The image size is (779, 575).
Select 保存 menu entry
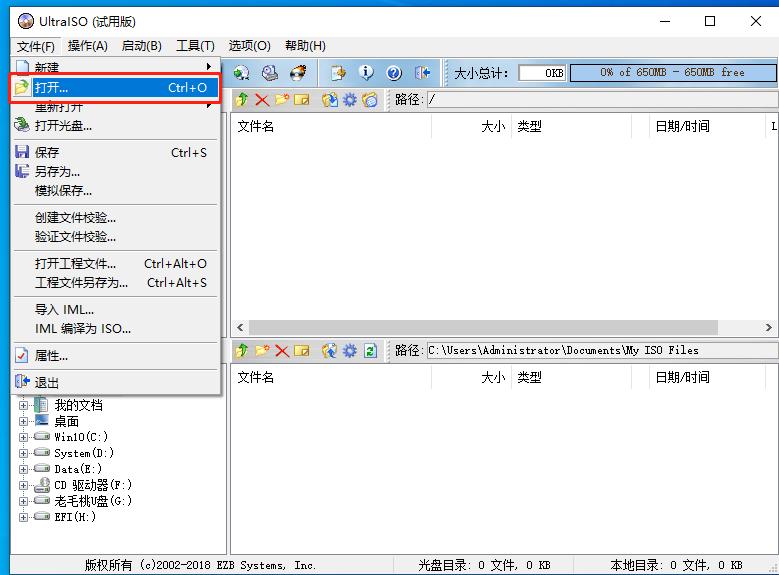coord(115,153)
